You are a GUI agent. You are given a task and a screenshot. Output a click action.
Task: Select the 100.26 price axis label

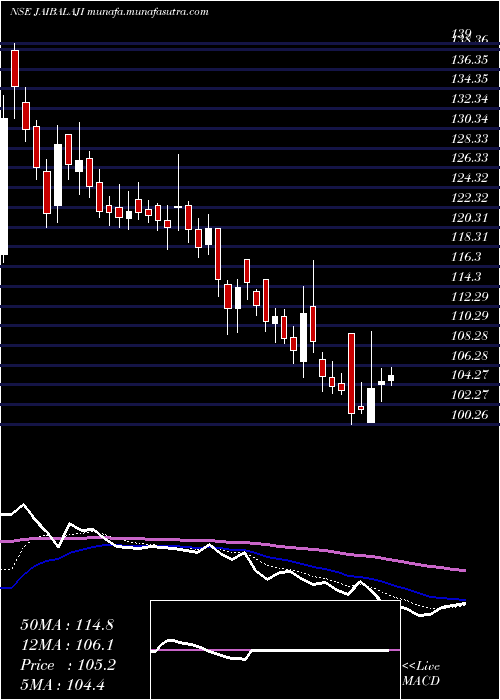coord(469,415)
